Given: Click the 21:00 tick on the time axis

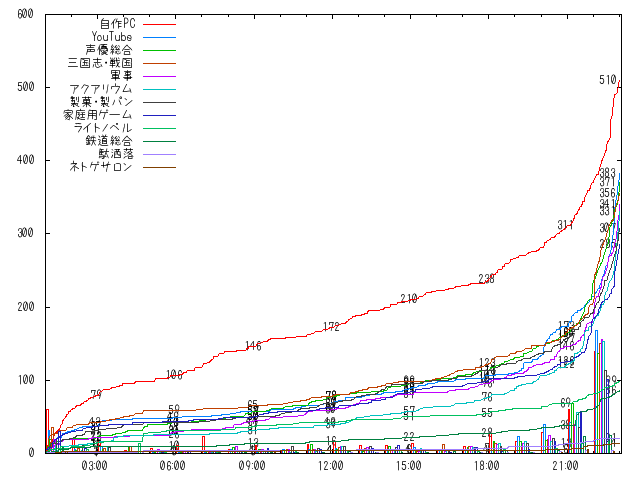Looking at the screenshot, I should pos(565,466).
